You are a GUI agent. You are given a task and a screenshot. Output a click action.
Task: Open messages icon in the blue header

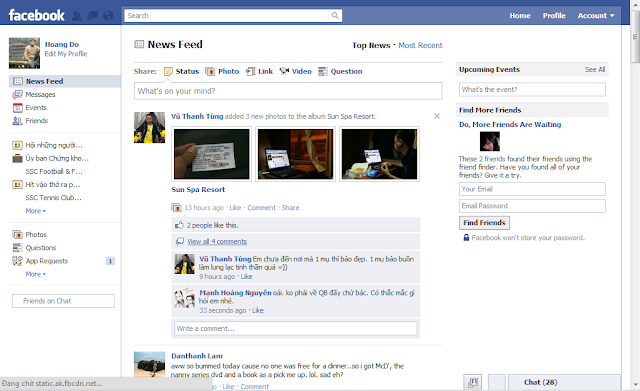pyautogui.click(x=93, y=16)
